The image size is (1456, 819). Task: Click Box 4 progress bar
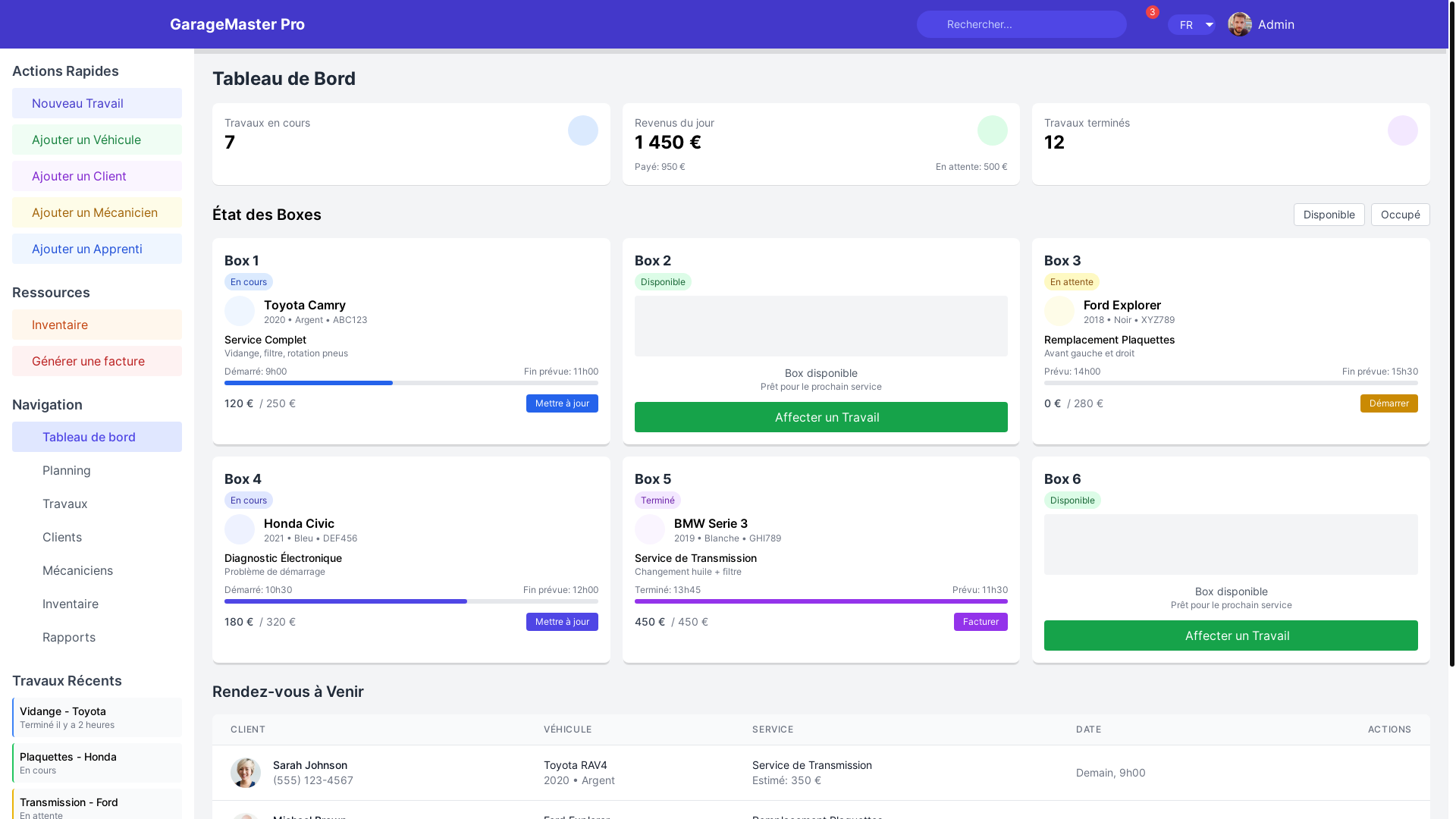(411, 601)
